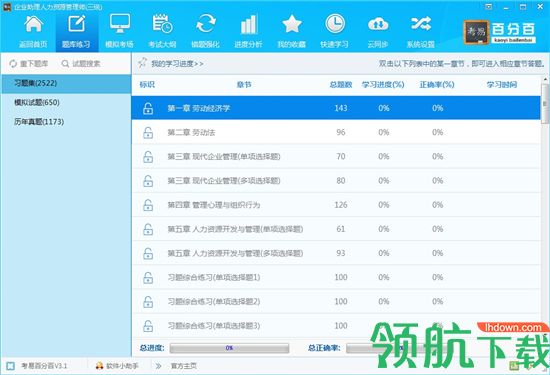
Task: Click the 学习时间 column header
Action: [x=502, y=85]
